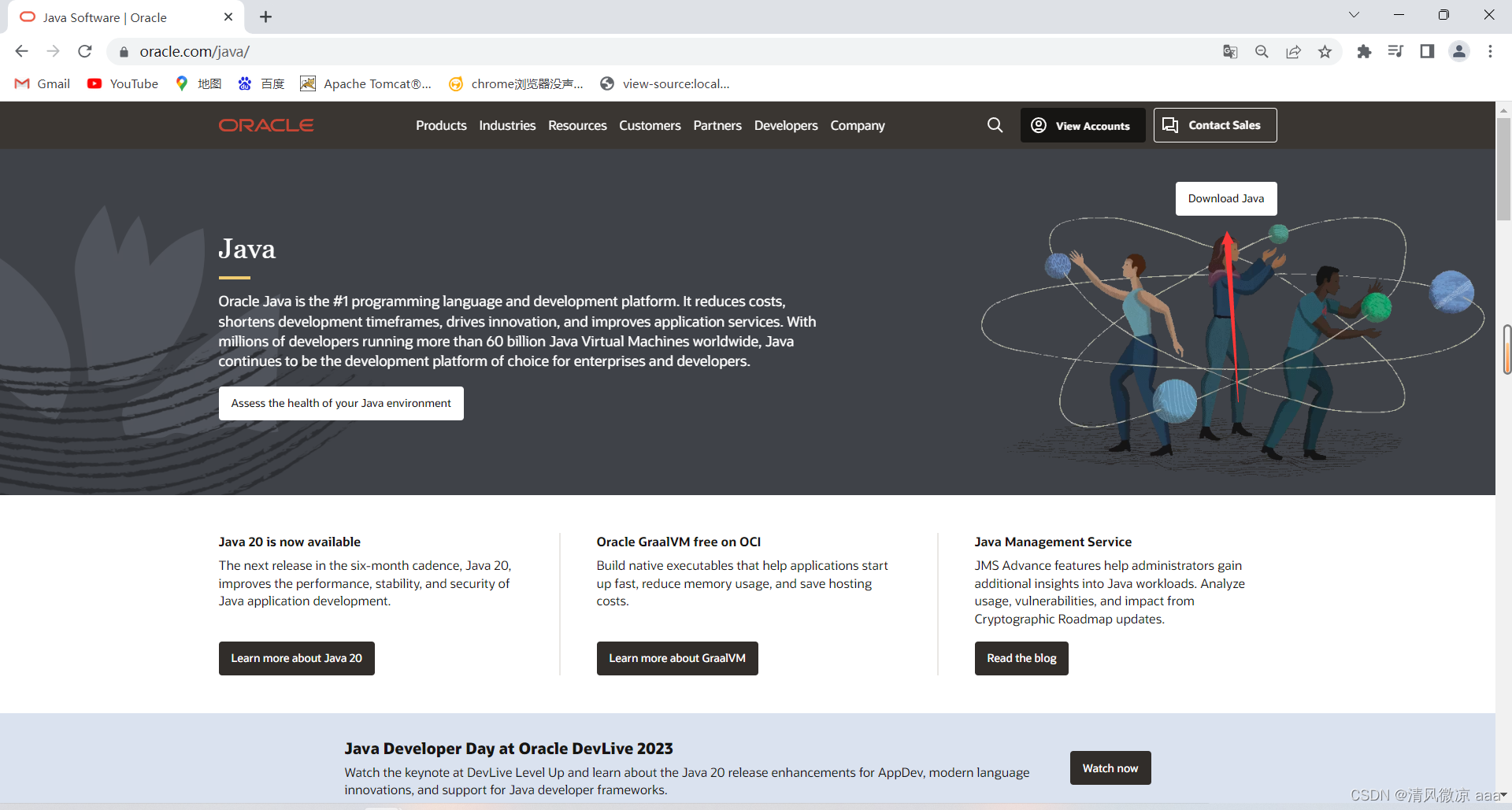Image resolution: width=1512 pixels, height=810 pixels.
Task: Open a new tab with plus icon
Action: pos(266,17)
